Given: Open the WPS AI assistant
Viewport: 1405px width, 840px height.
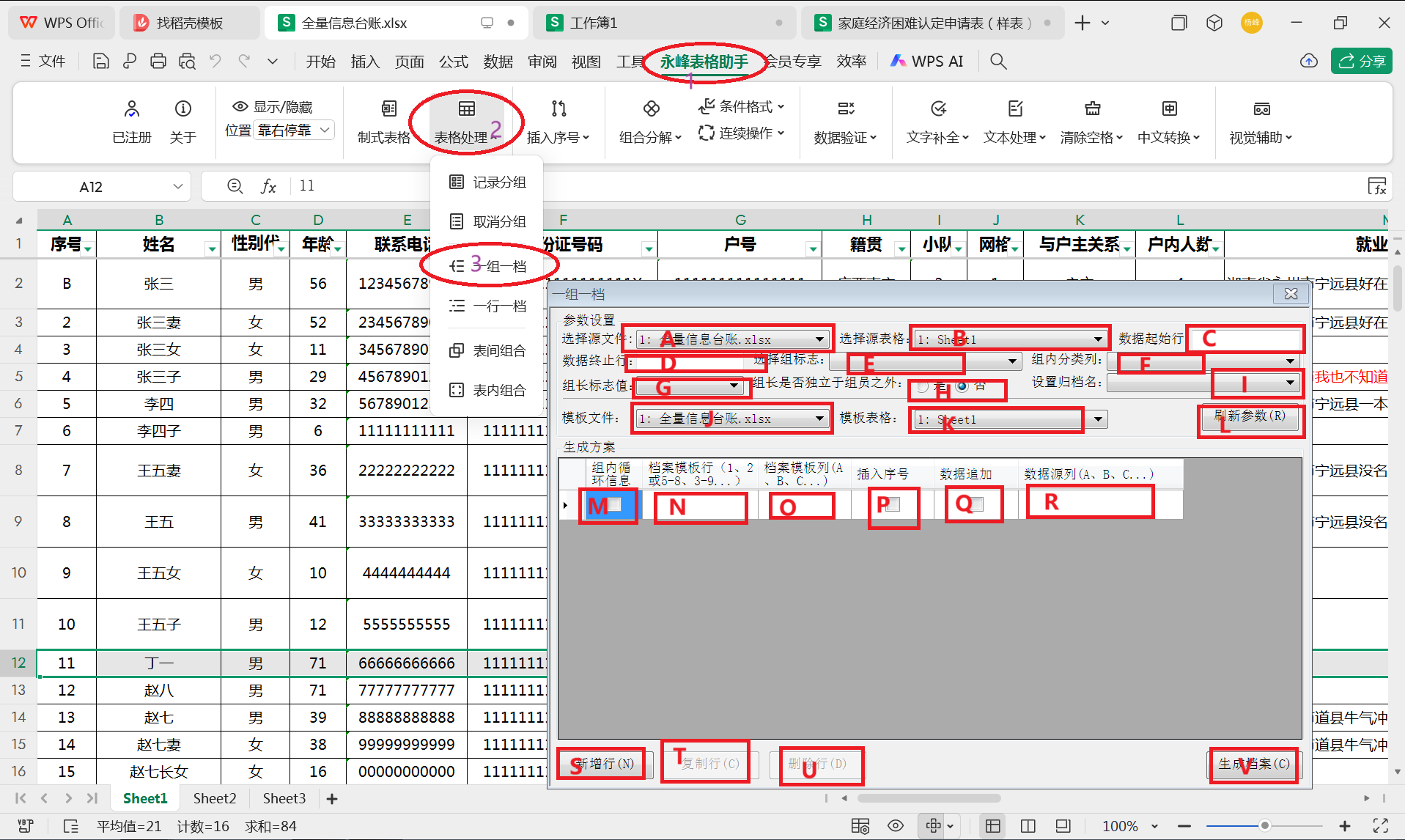Looking at the screenshot, I should [926, 61].
